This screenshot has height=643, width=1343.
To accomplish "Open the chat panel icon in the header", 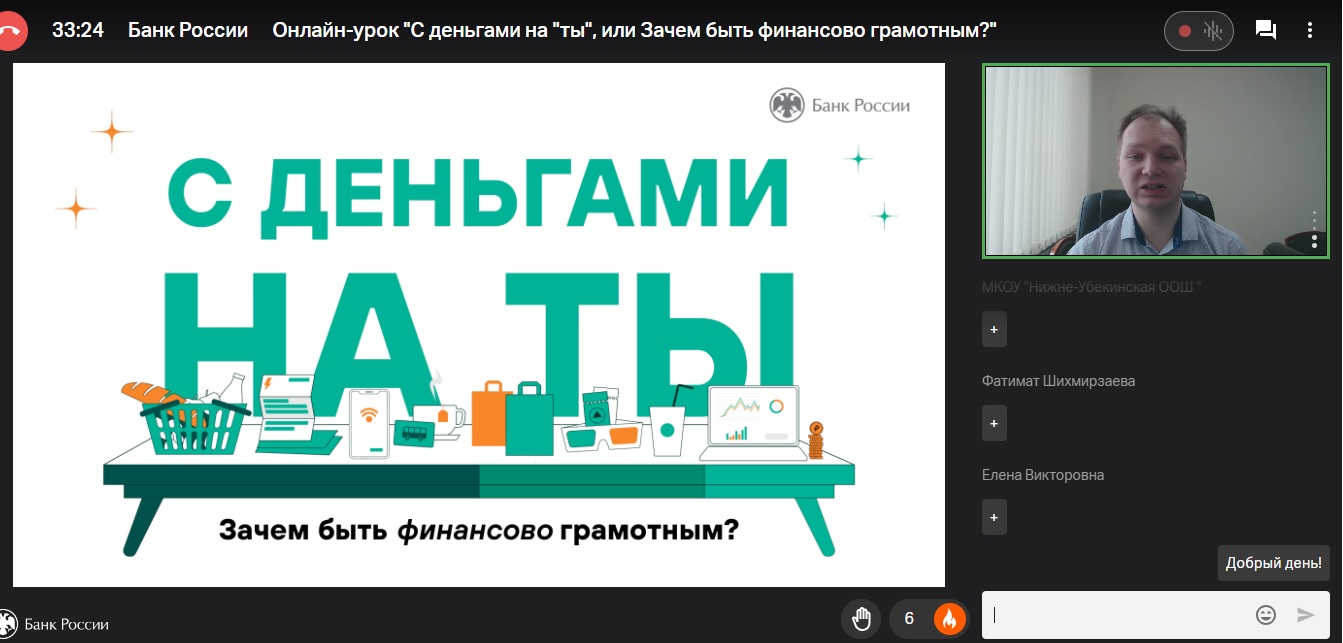I will pyautogui.click(x=1266, y=30).
